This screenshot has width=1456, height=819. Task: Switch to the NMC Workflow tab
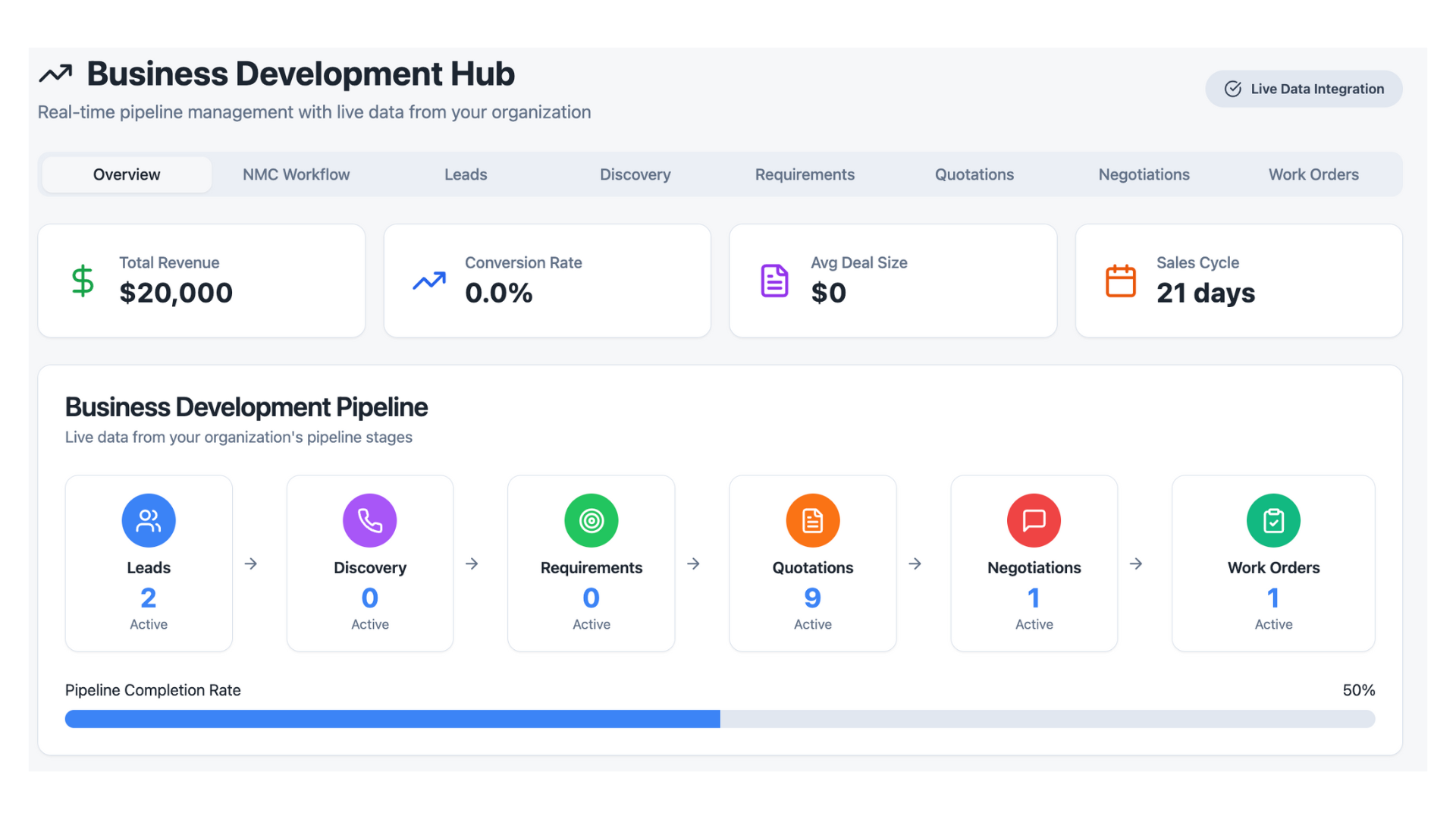[296, 174]
